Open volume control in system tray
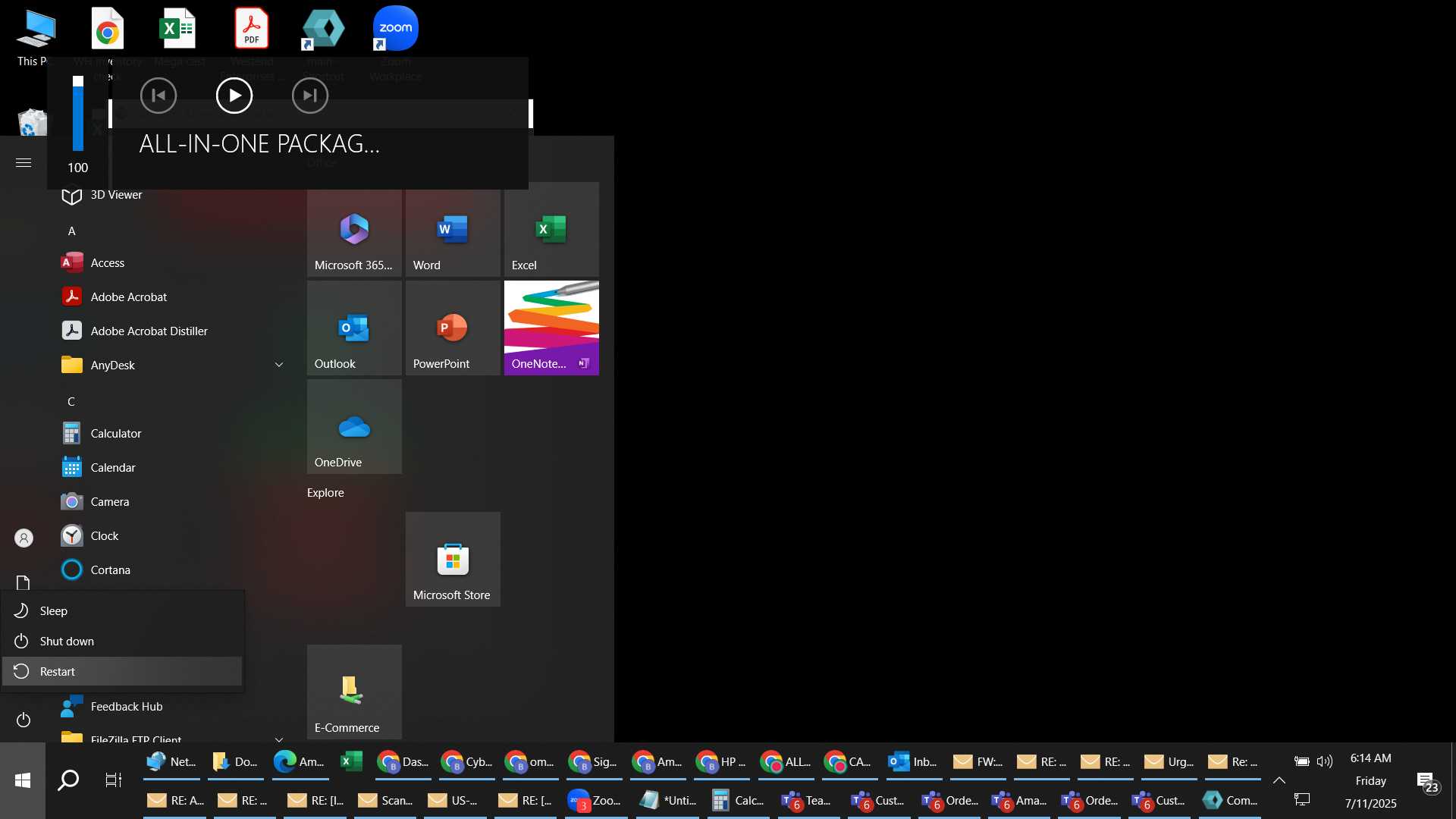The width and height of the screenshot is (1456, 819). coord(1325,761)
